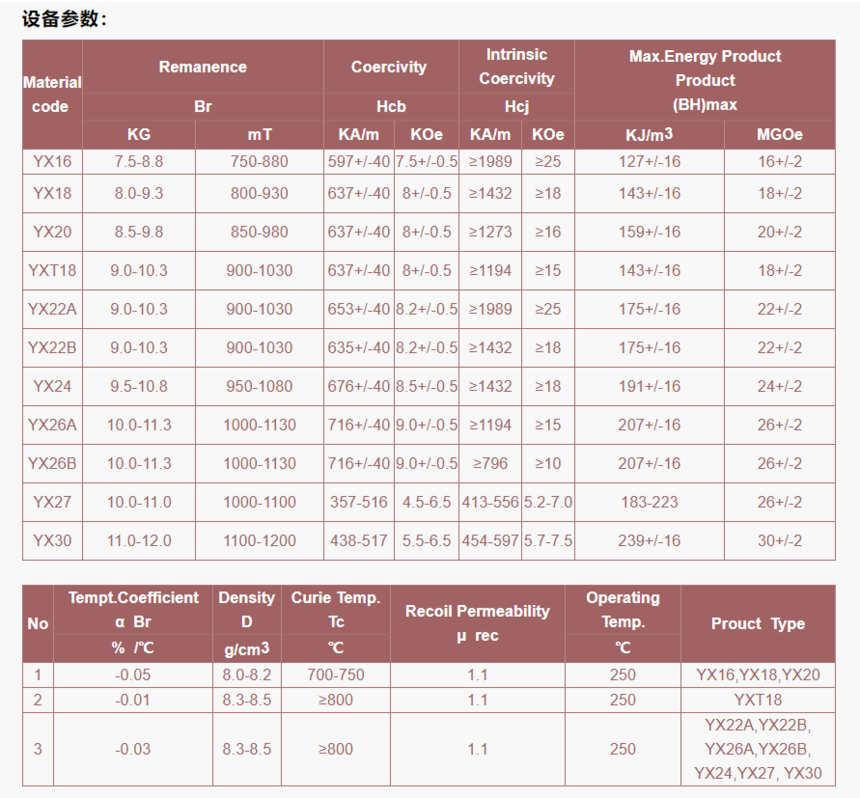This screenshot has height=798, width=860.
Task: Click the YX27 357-516 Hcb cell
Action: click(x=359, y=502)
